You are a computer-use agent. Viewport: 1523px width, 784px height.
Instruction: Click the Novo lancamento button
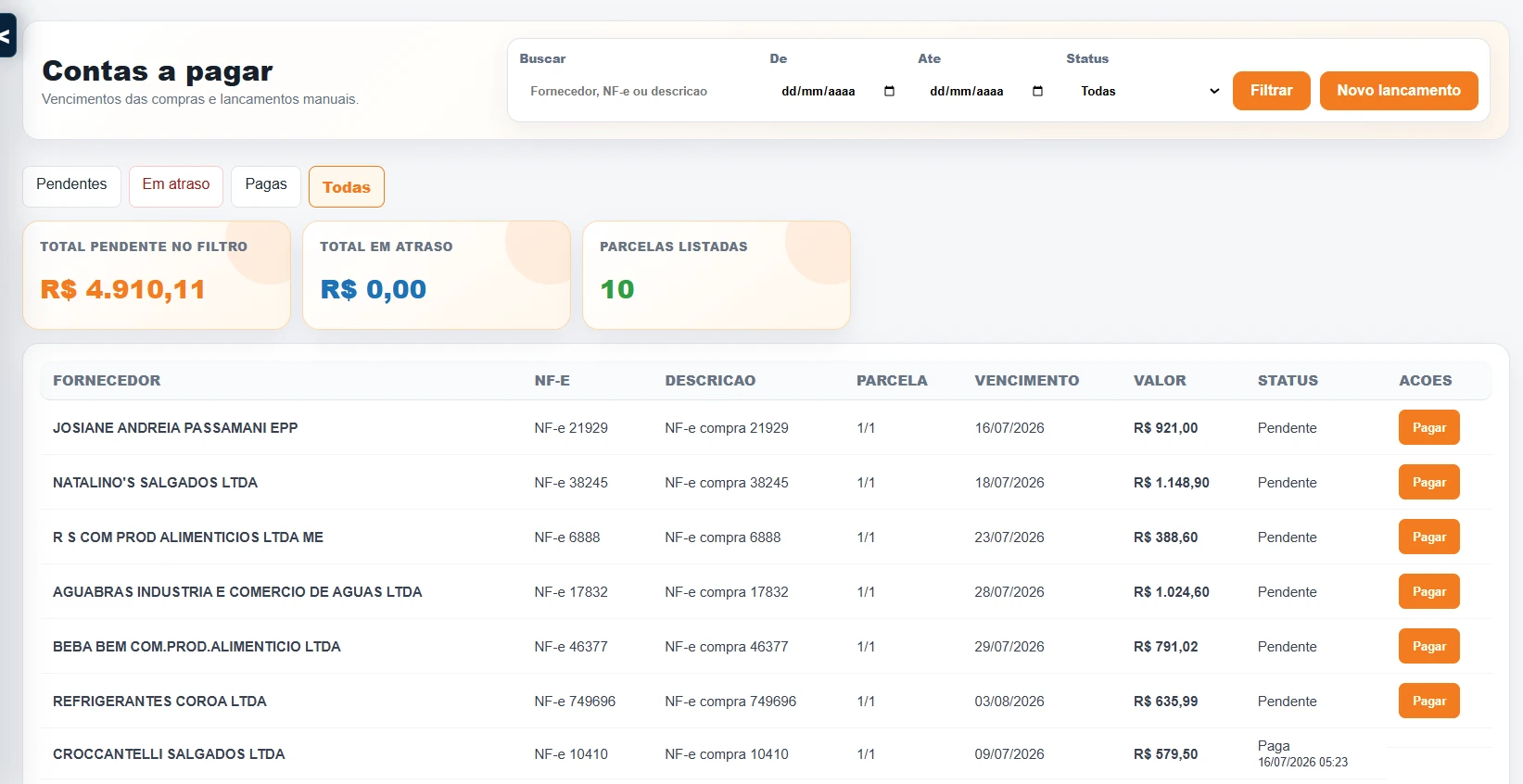[1399, 91]
